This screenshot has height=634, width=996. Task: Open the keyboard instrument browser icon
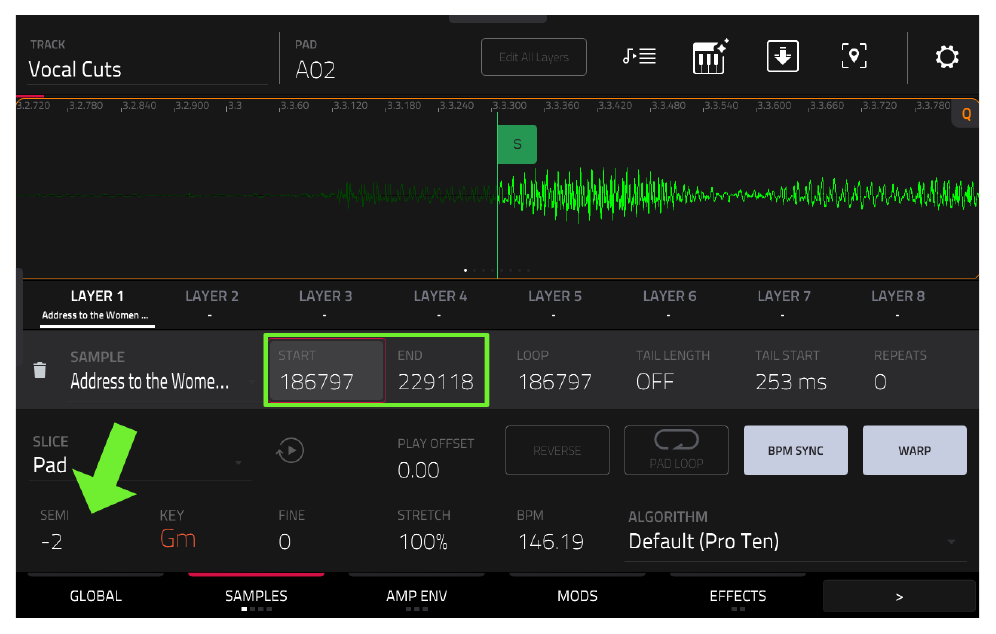(710, 57)
